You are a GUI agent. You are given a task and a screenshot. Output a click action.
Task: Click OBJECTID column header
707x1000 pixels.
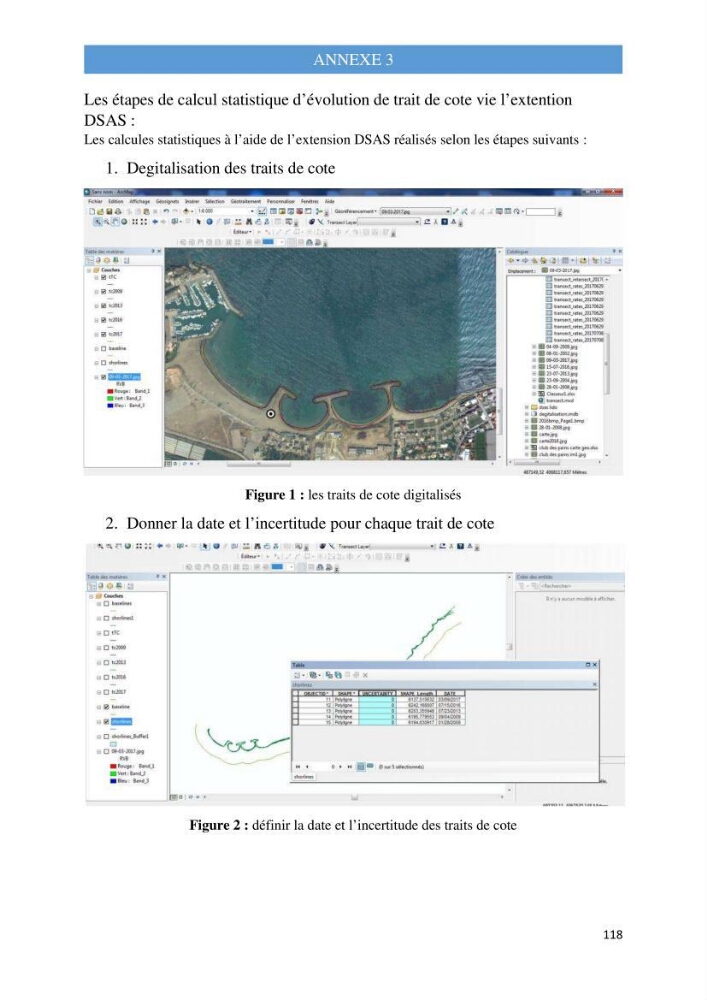click(315, 693)
